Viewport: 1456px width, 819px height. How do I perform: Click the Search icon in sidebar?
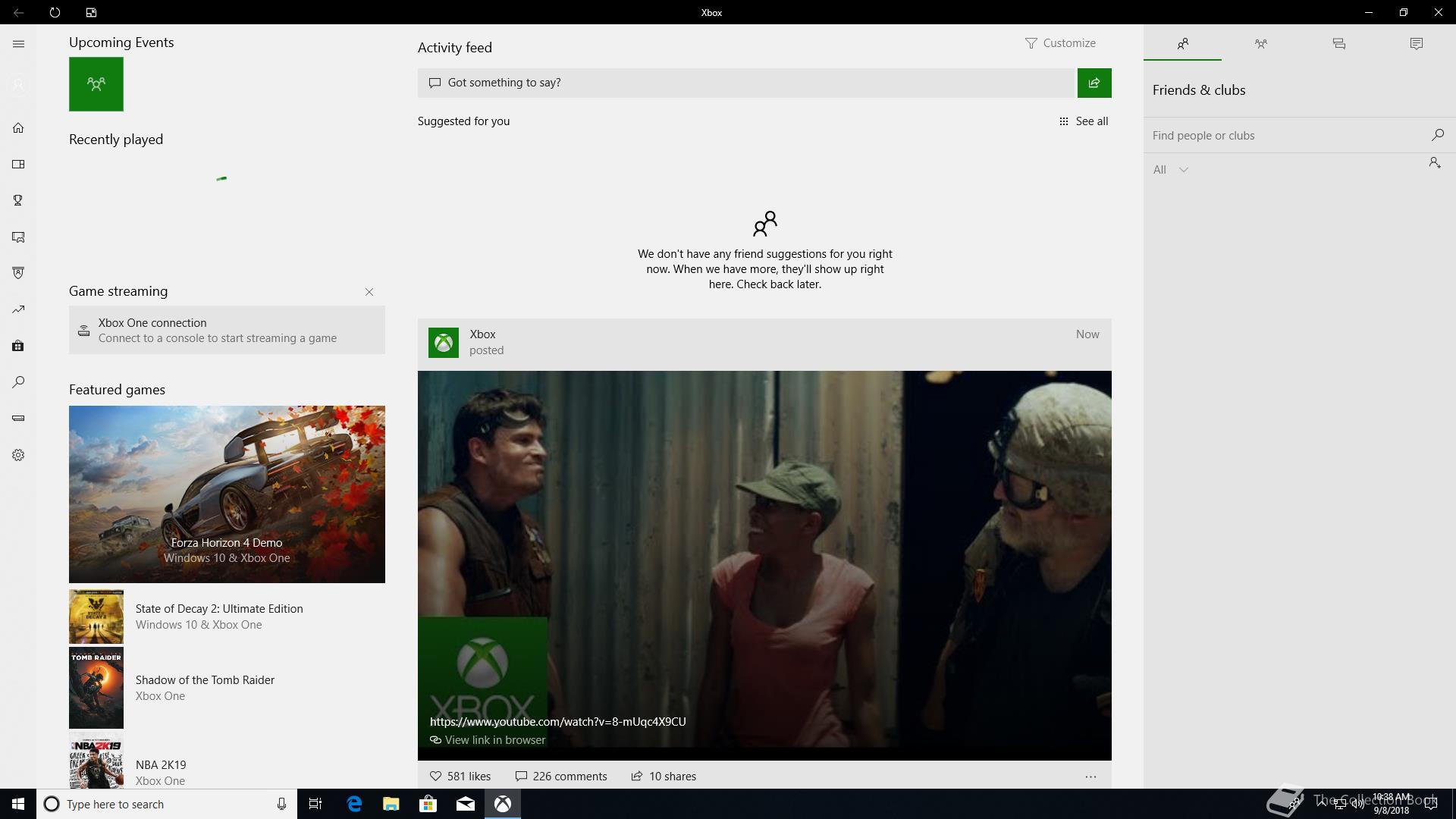tap(18, 382)
